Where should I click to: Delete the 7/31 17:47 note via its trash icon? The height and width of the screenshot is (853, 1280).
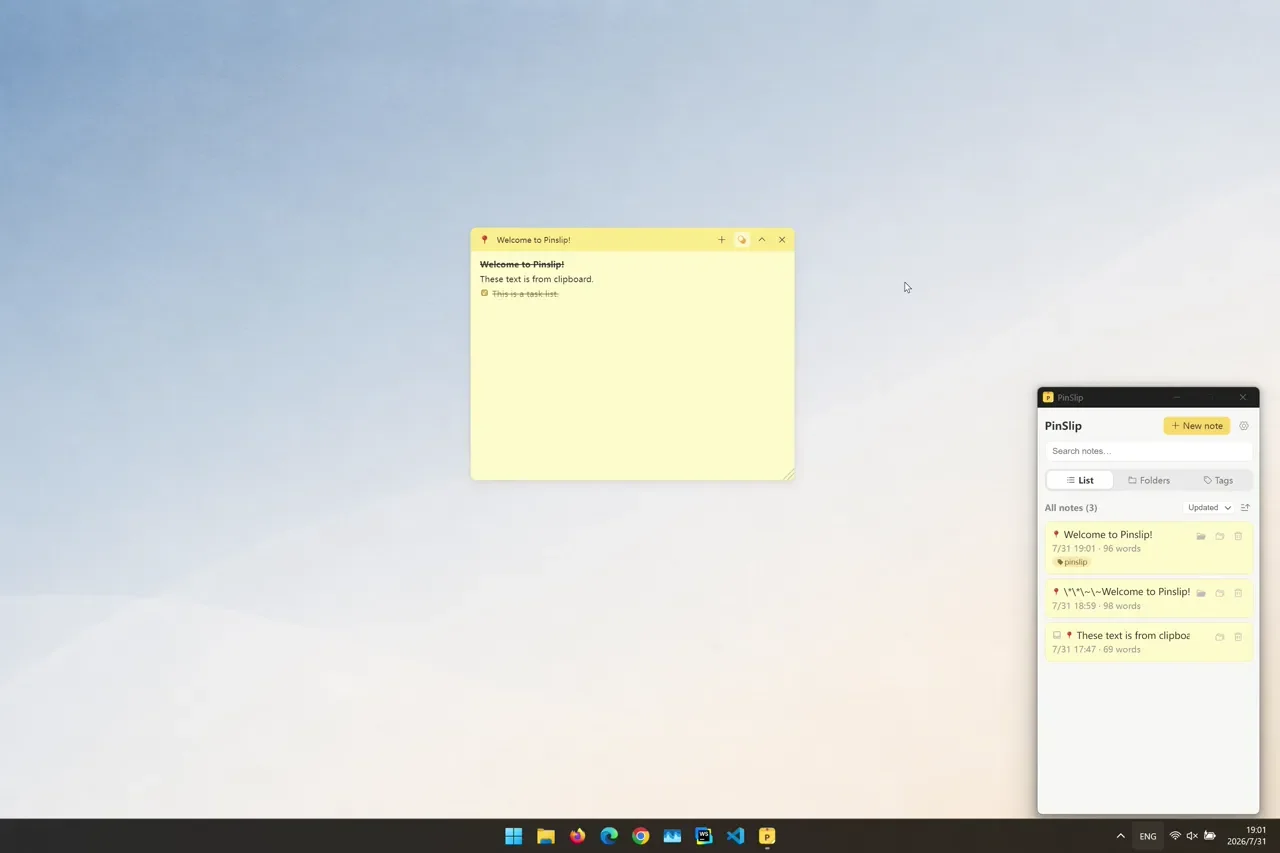1238,637
